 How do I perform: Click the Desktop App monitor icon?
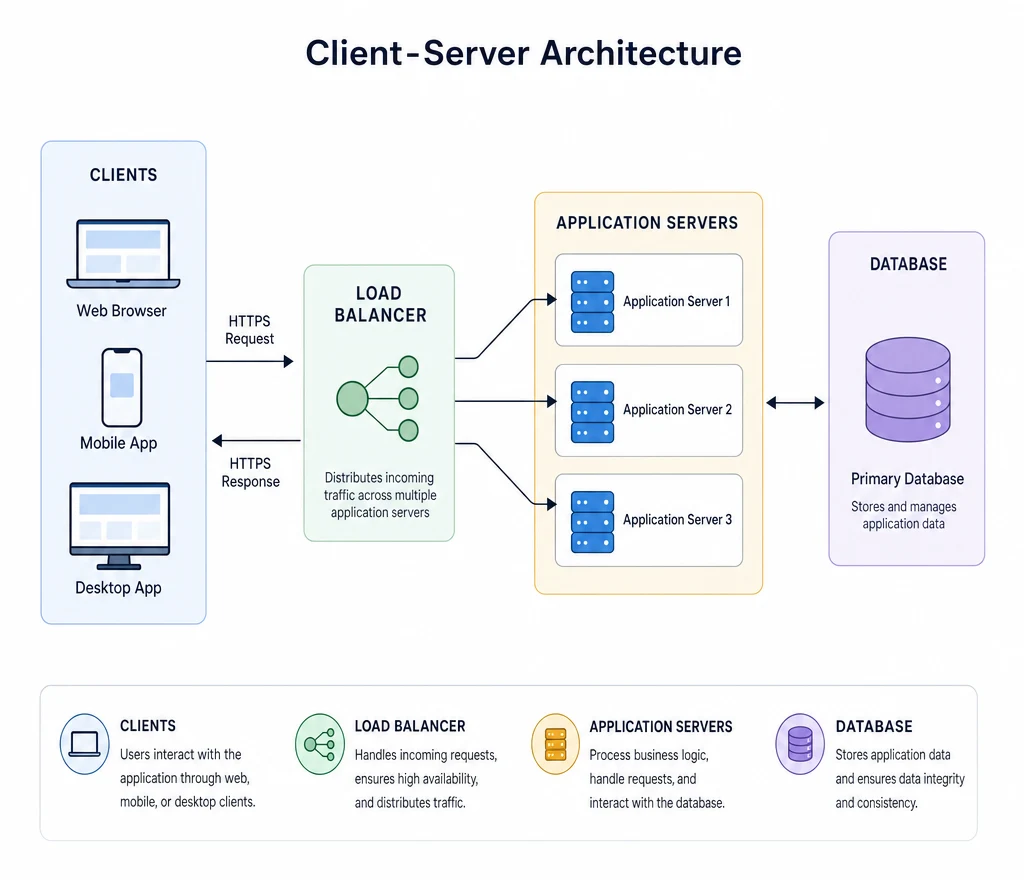[120, 526]
